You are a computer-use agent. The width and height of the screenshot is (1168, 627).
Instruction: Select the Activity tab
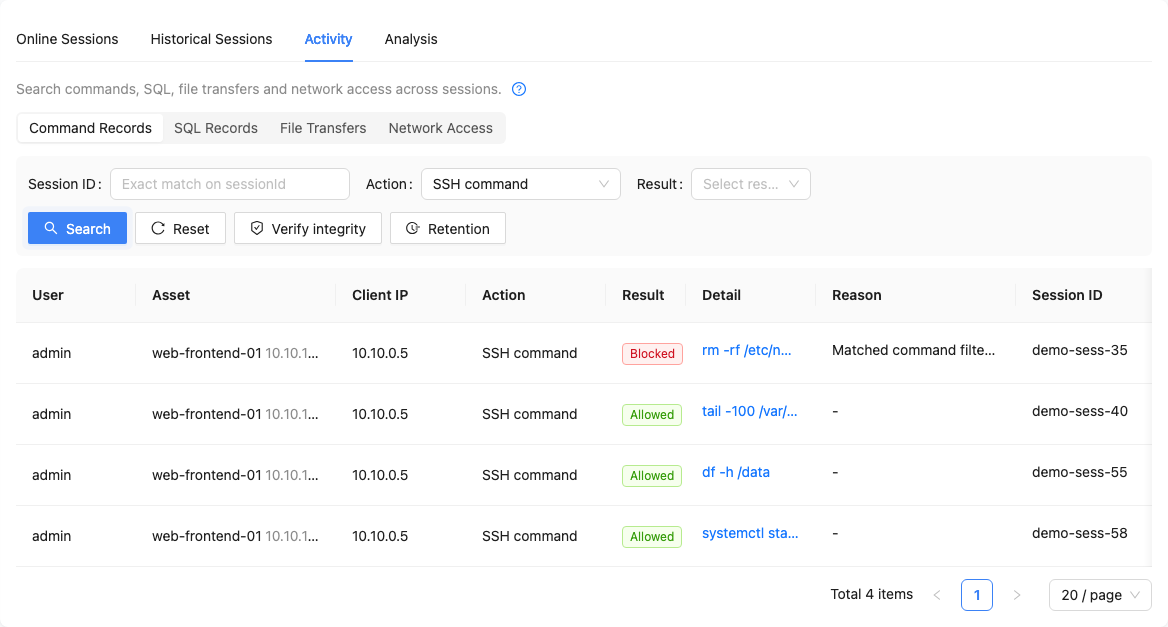click(x=328, y=39)
